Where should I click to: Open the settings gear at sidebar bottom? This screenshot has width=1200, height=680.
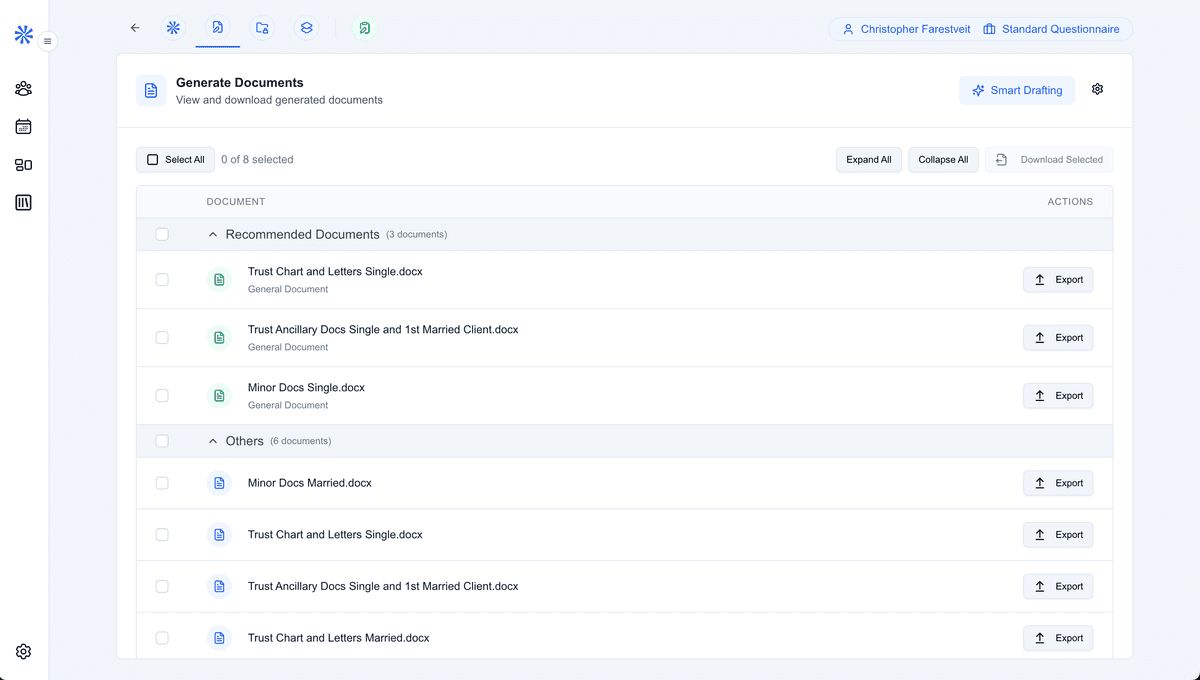[24, 651]
